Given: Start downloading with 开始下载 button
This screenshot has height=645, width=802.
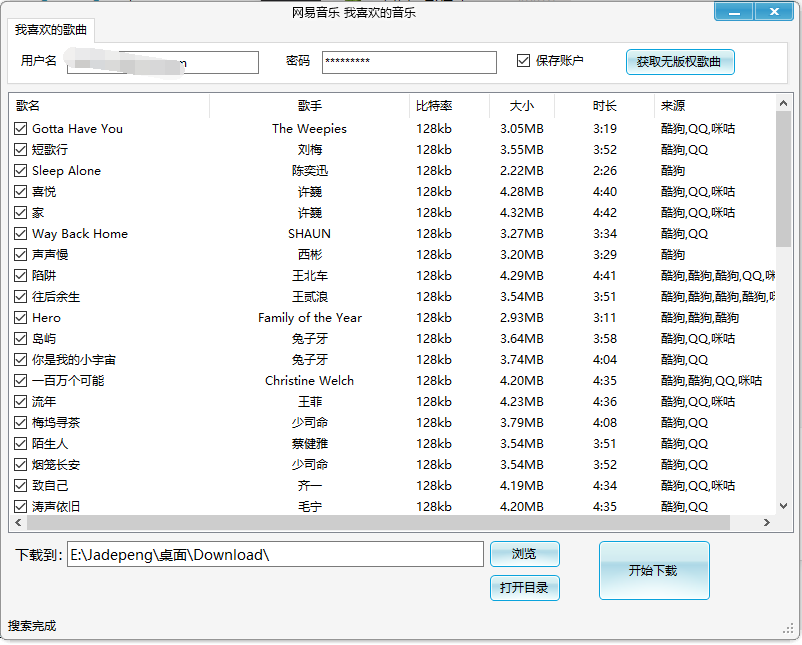Looking at the screenshot, I should pos(654,570).
